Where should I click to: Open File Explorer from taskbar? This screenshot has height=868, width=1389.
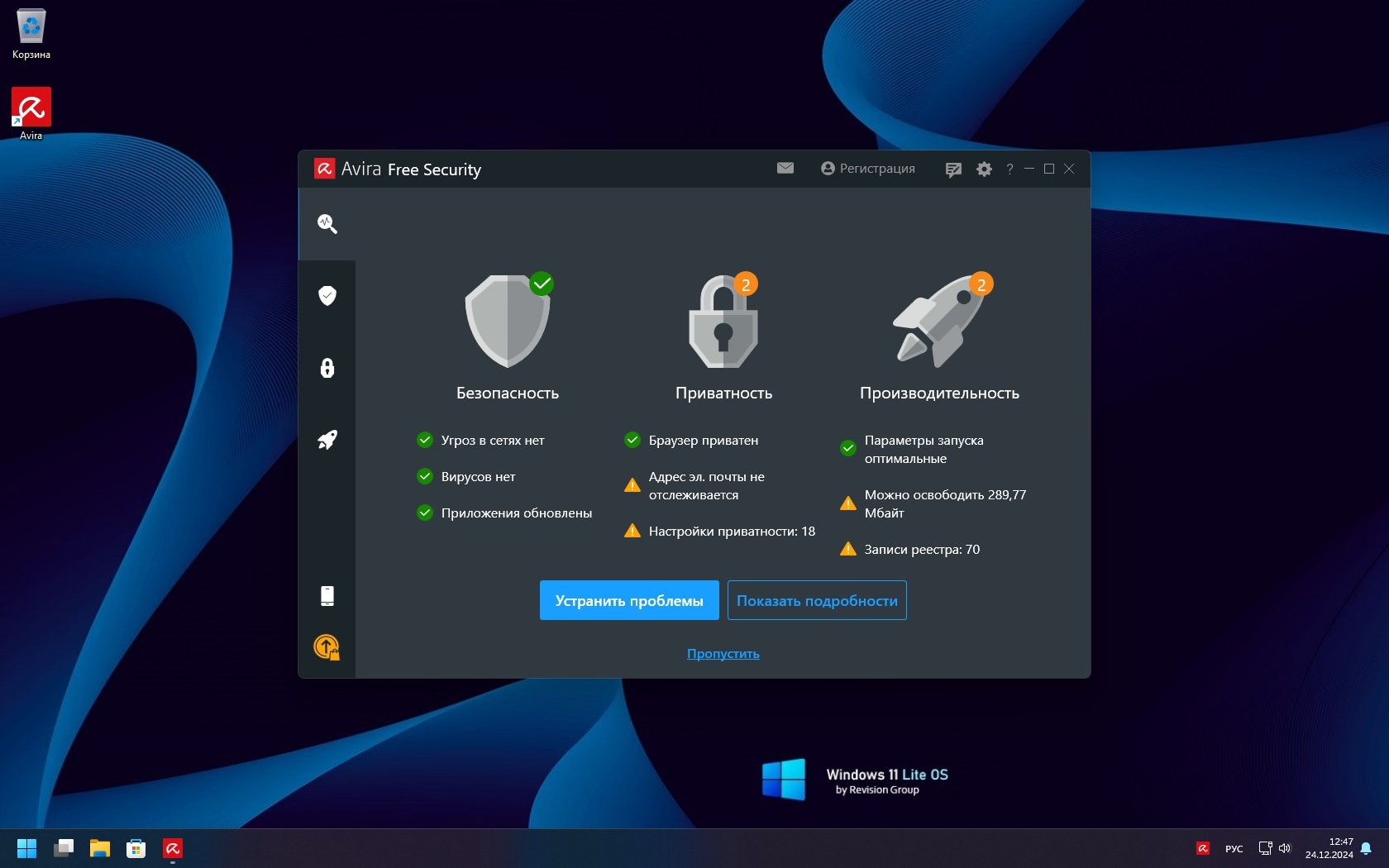100,848
